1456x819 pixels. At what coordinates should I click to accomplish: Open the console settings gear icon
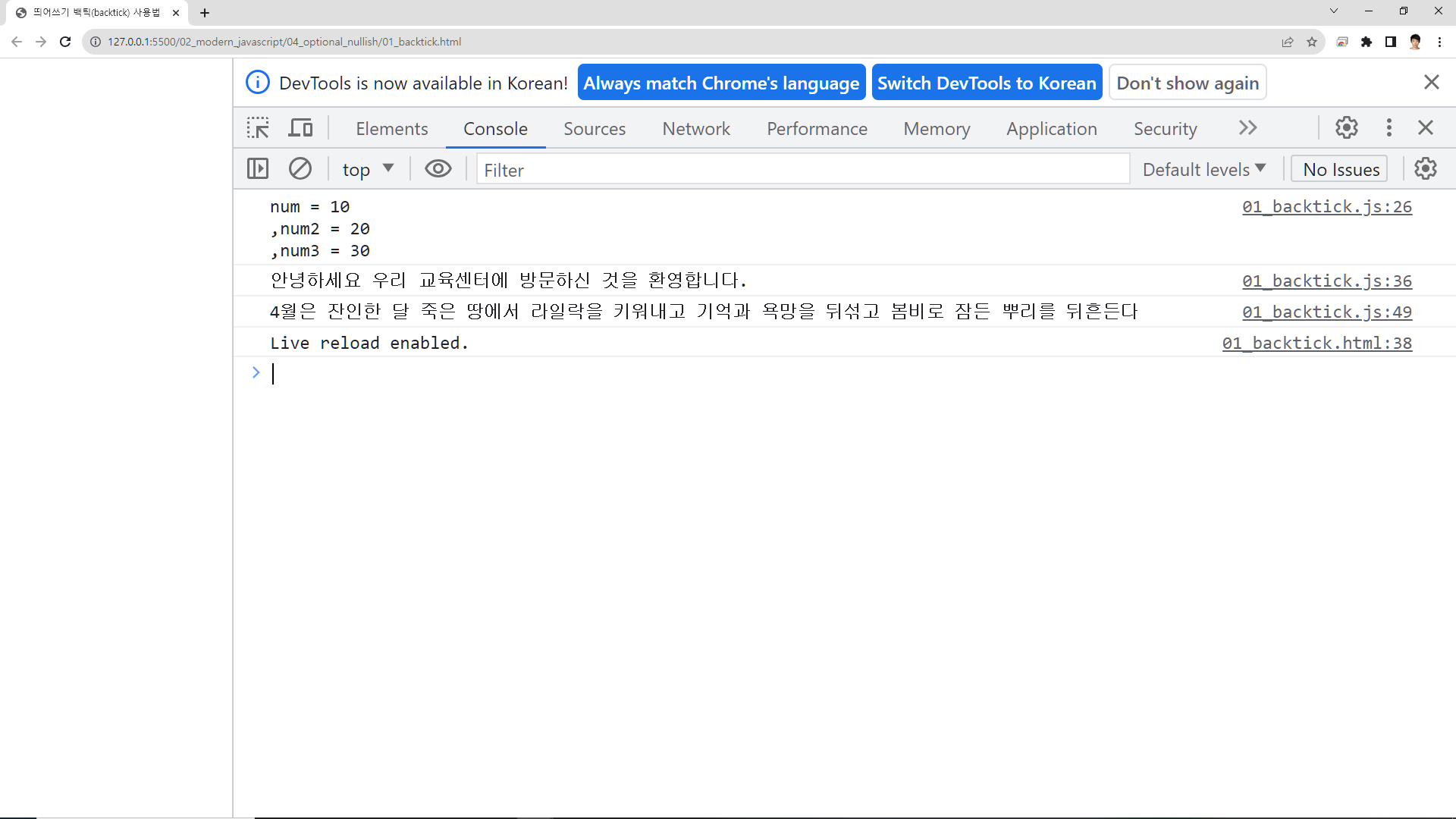(1425, 168)
